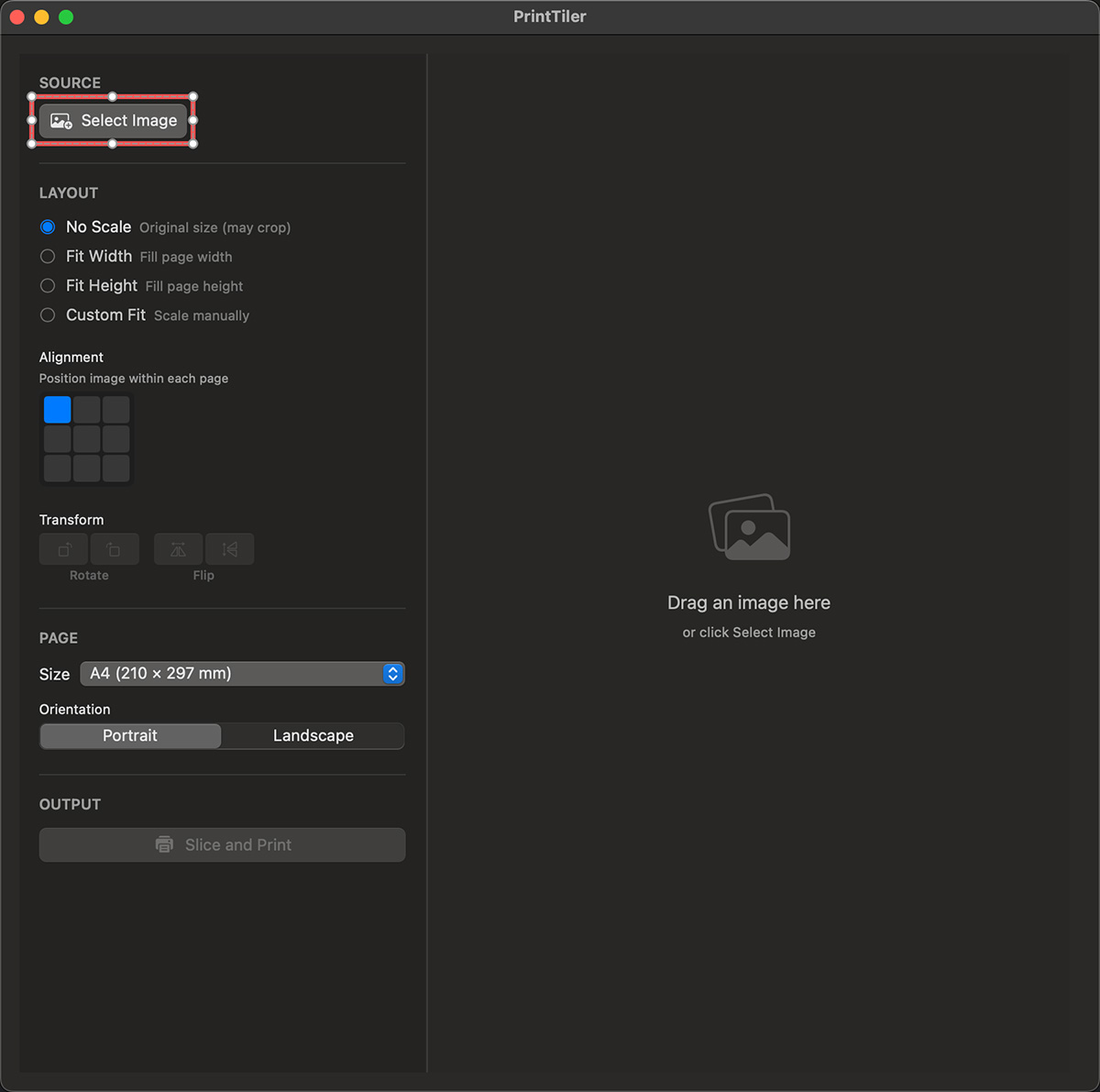Click the image placeholder icon in the preview area
Image resolution: width=1100 pixels, height=1092 pixels.
pos(749,527)
